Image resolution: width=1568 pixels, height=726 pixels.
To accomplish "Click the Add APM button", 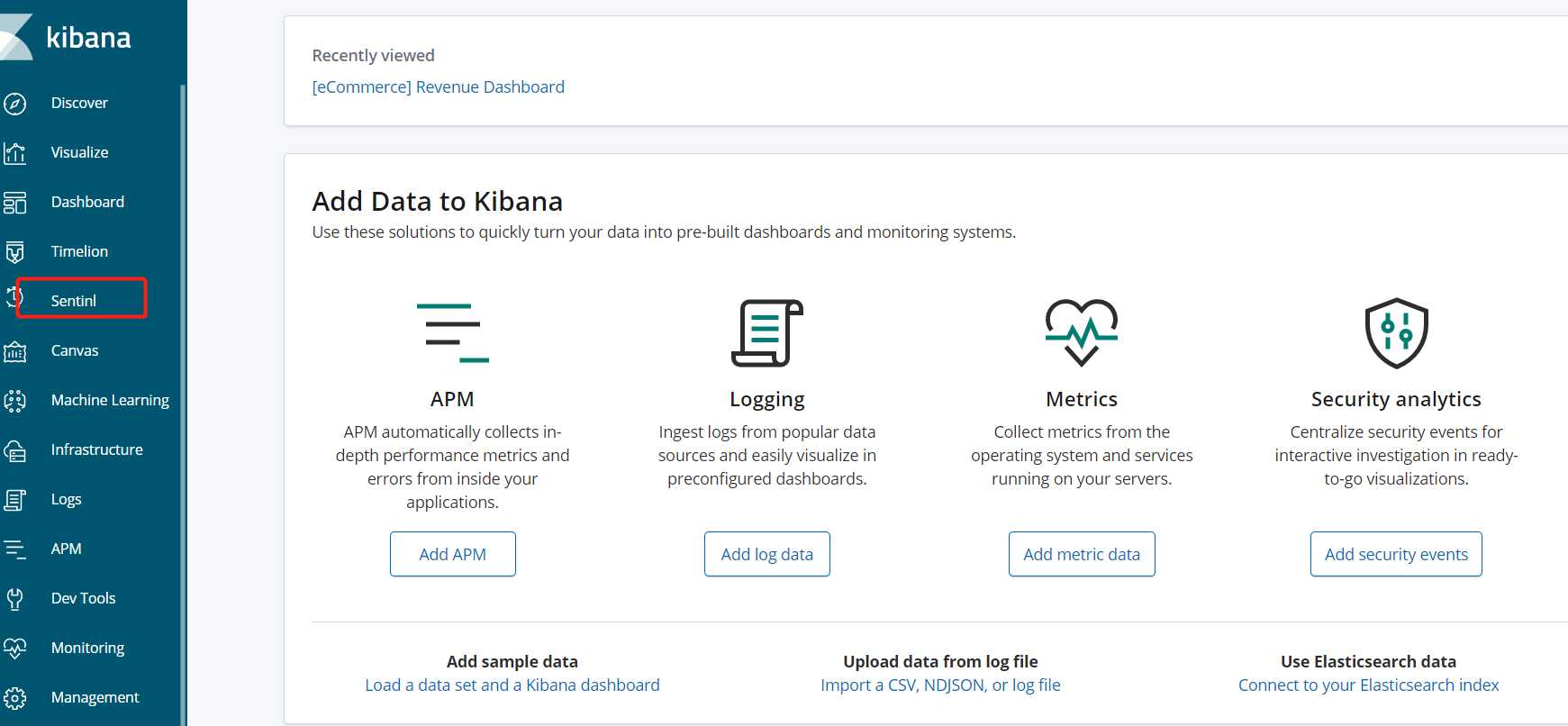I will 452,554.
